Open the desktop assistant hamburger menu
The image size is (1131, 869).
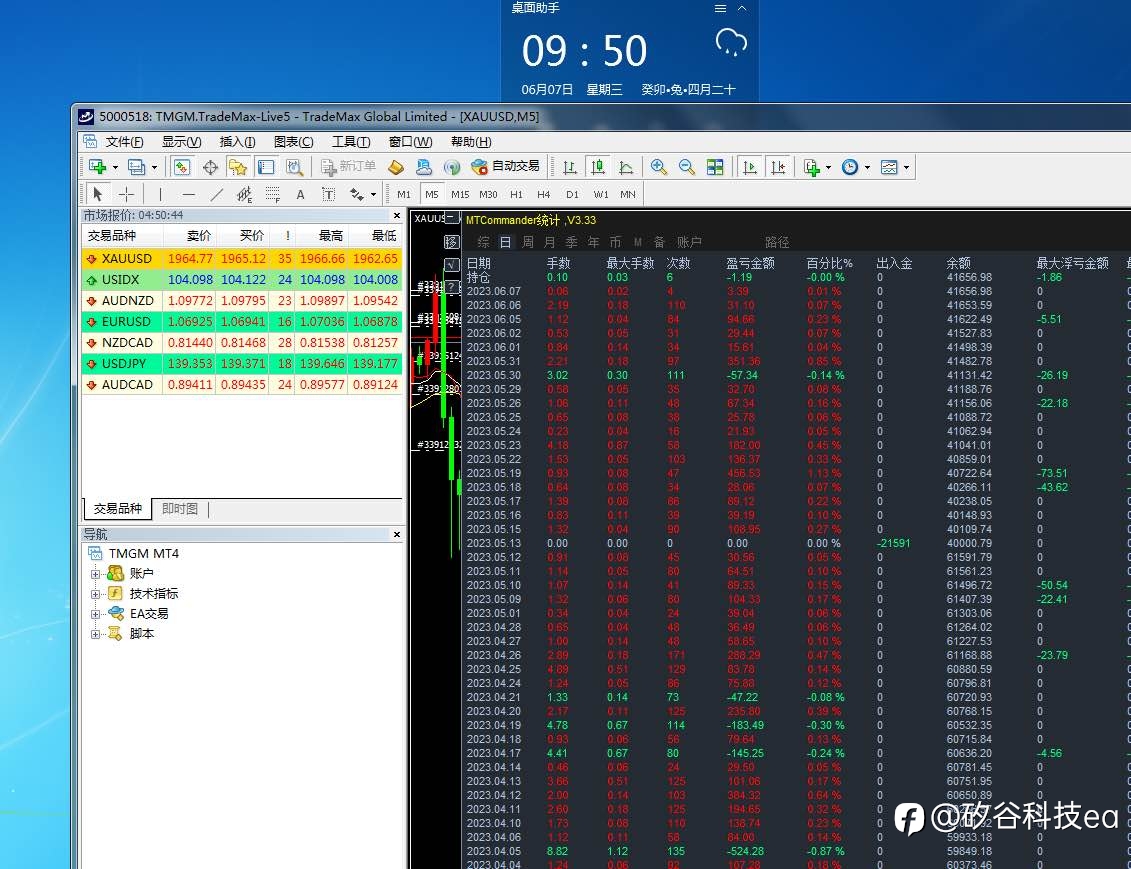(x=720, y=9)
